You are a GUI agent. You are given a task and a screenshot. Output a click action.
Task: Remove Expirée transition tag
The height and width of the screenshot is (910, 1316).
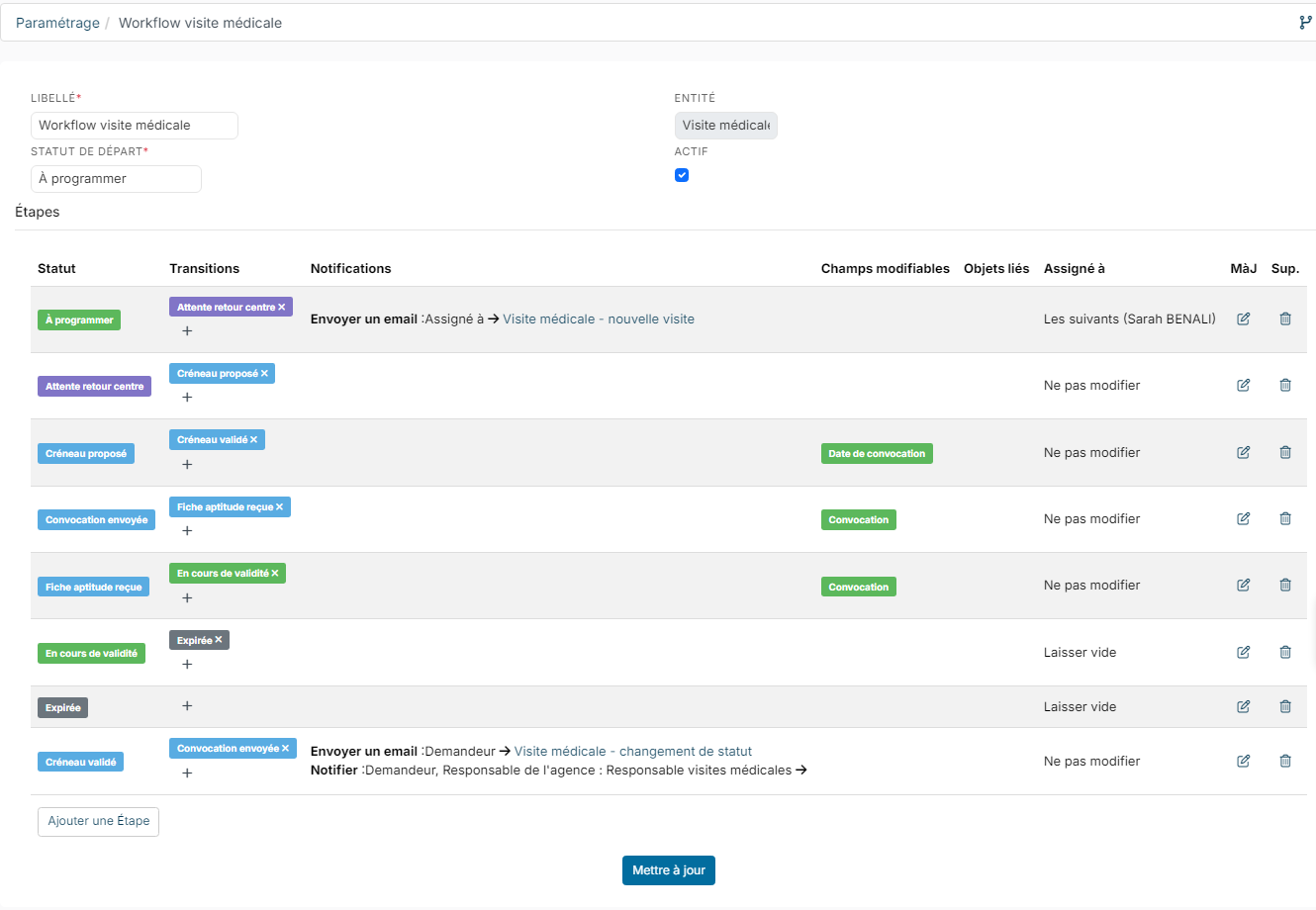pyautogui.click(x=219, y=640)
